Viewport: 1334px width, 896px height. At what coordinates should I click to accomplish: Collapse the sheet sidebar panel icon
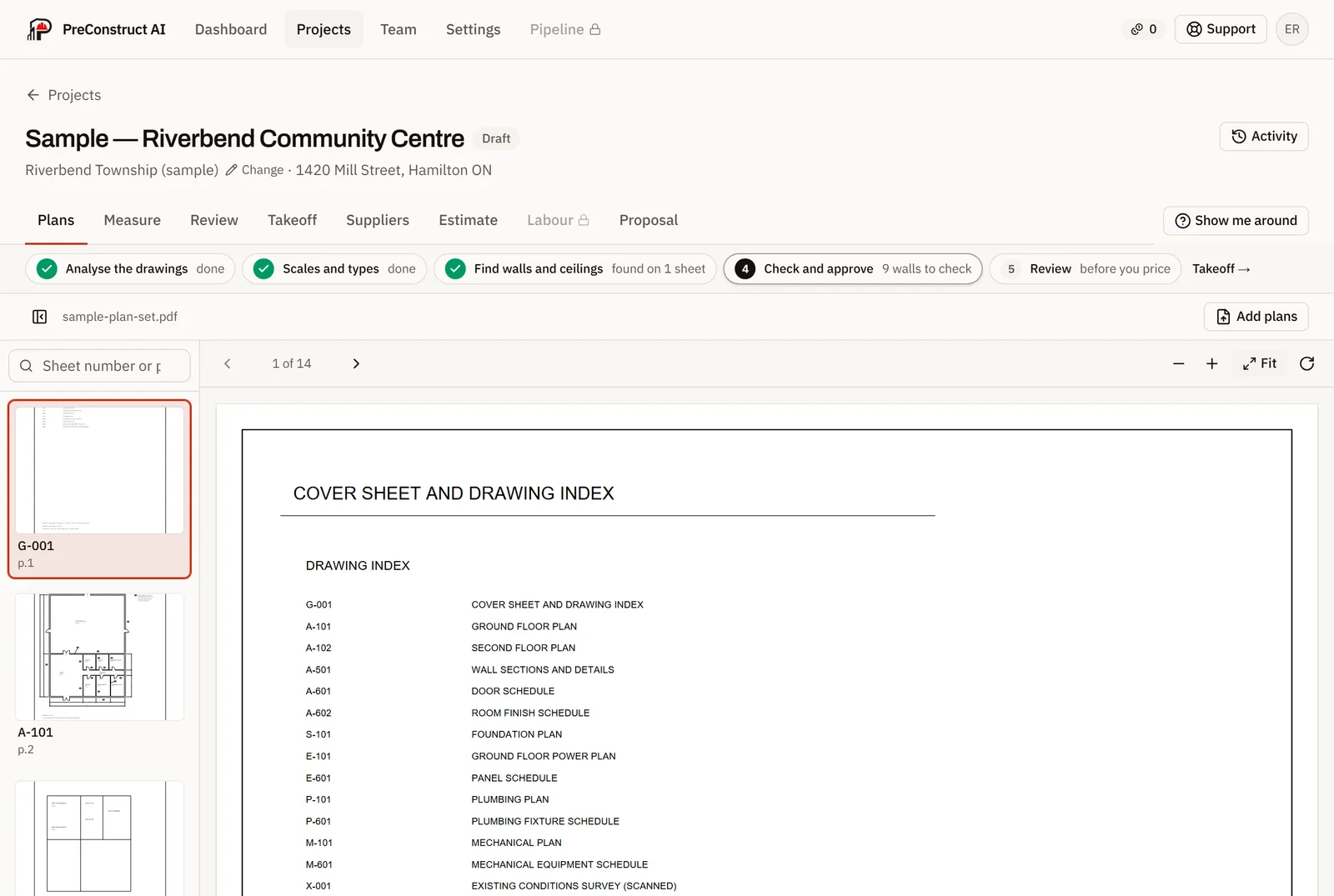[39, 317]
